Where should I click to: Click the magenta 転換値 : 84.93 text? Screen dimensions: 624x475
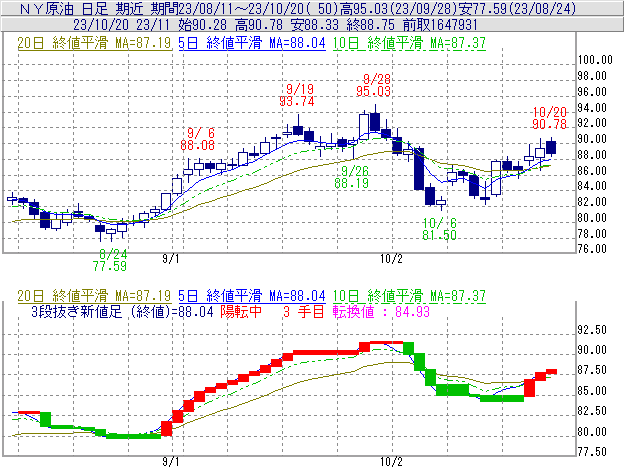coord(381,311)
